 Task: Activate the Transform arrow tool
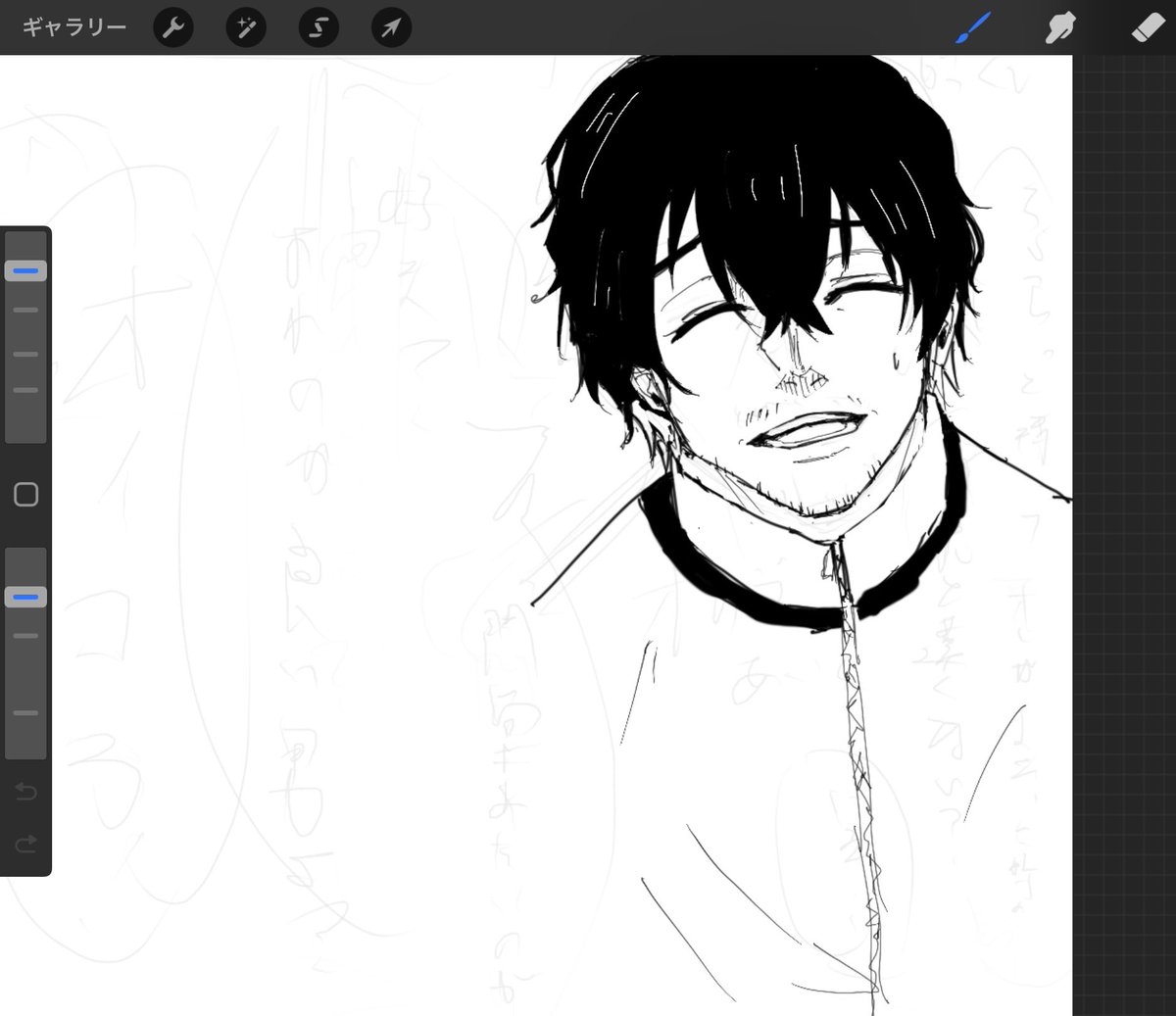coord(391,27)
